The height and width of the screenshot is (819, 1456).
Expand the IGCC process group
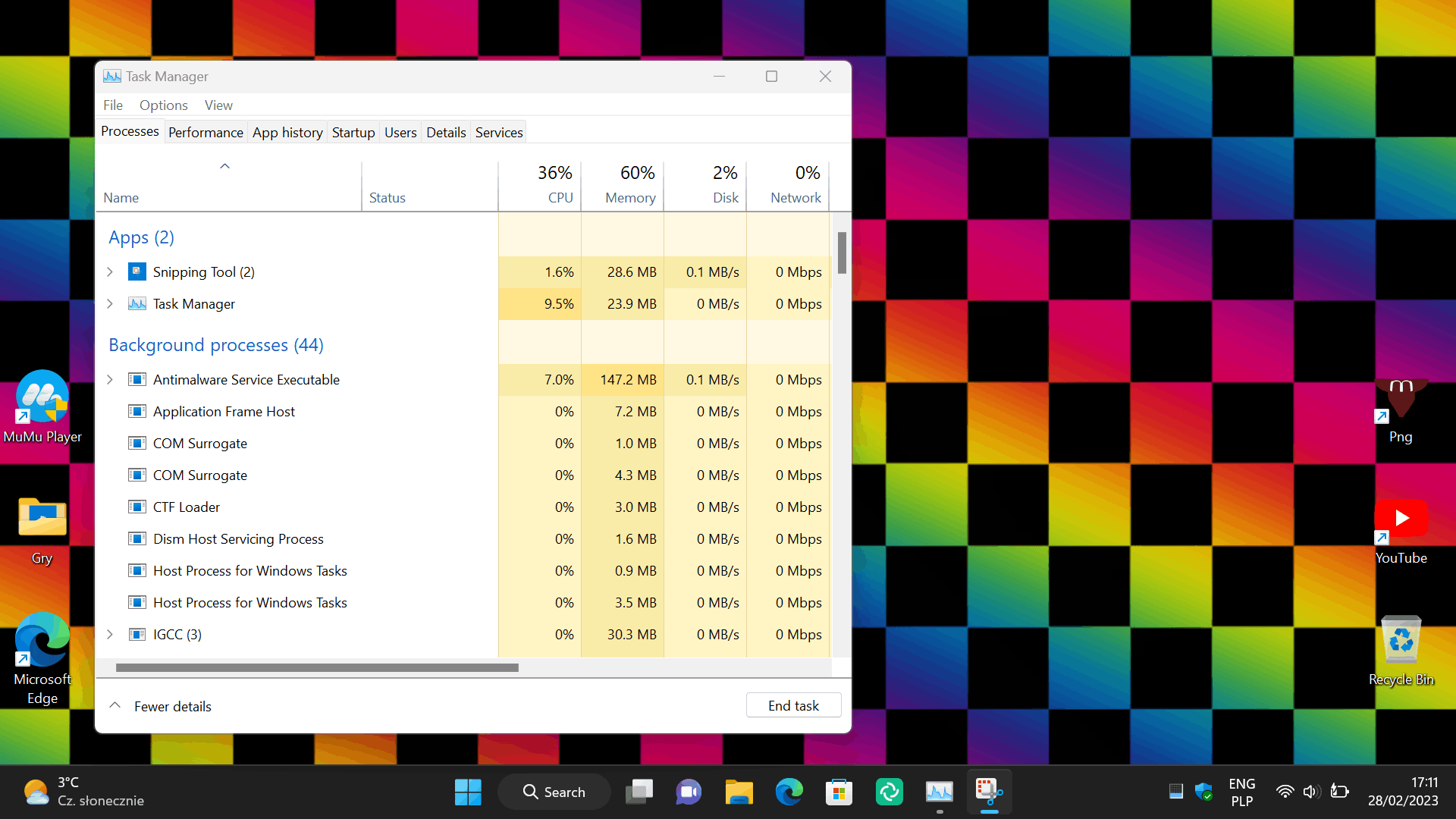point(110,634)
